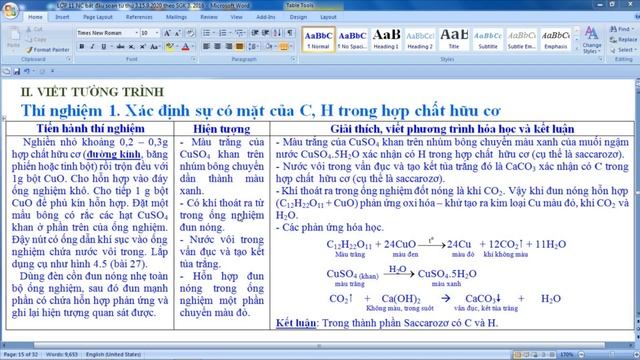Screen dimensions: 640x360
Task: Align text left
Action: [206, 47]
